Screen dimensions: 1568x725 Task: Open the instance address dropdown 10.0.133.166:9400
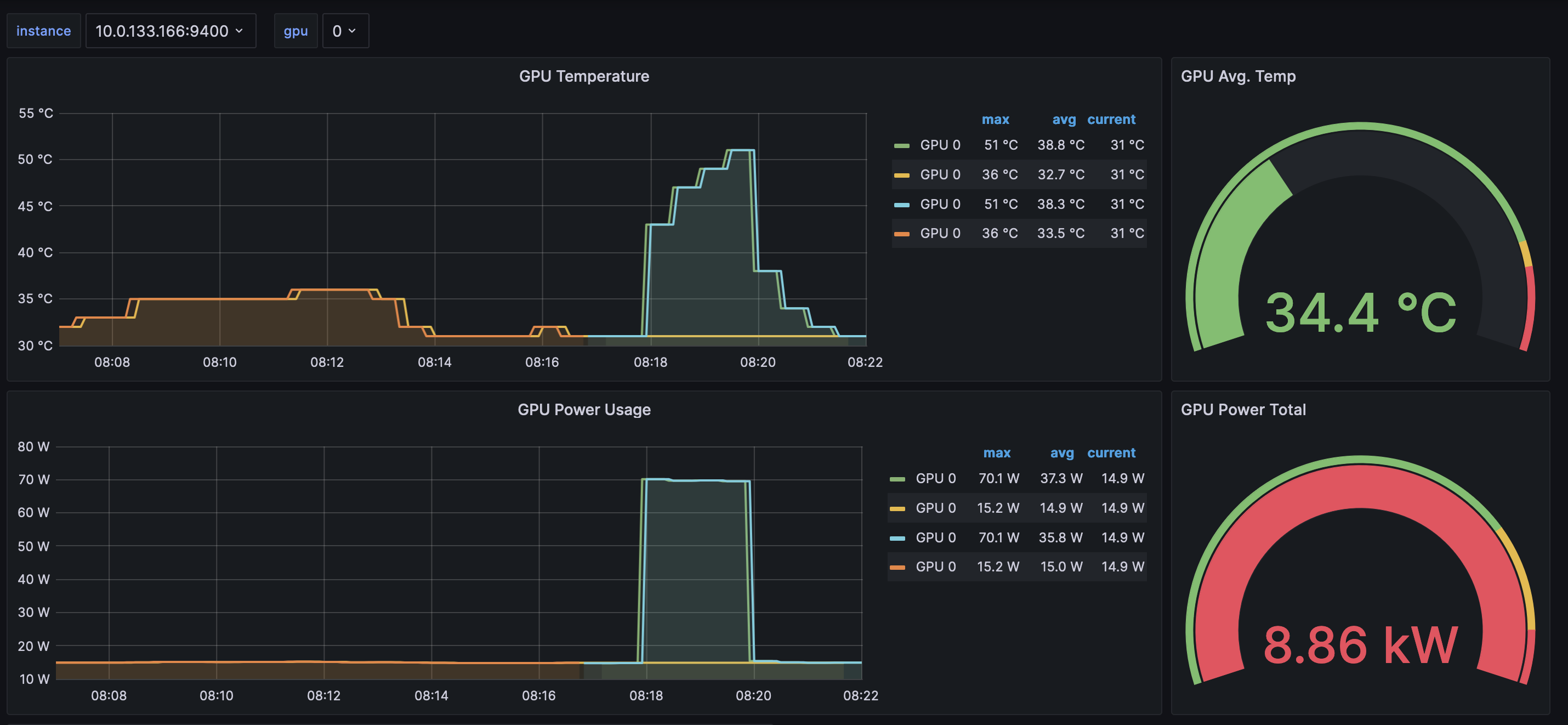point(170,31)
